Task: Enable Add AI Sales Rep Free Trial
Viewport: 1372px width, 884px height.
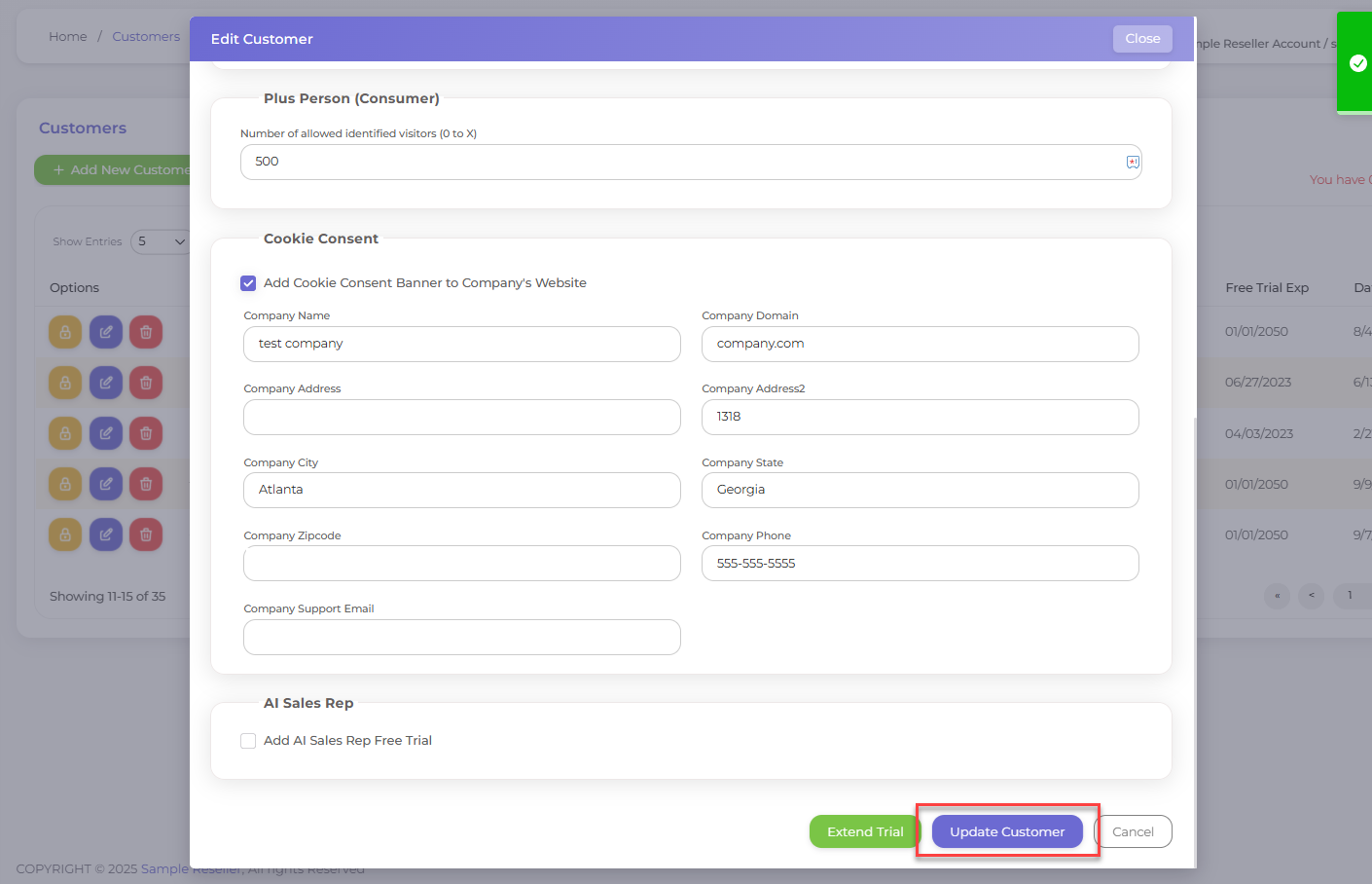Action: point(248,741)
